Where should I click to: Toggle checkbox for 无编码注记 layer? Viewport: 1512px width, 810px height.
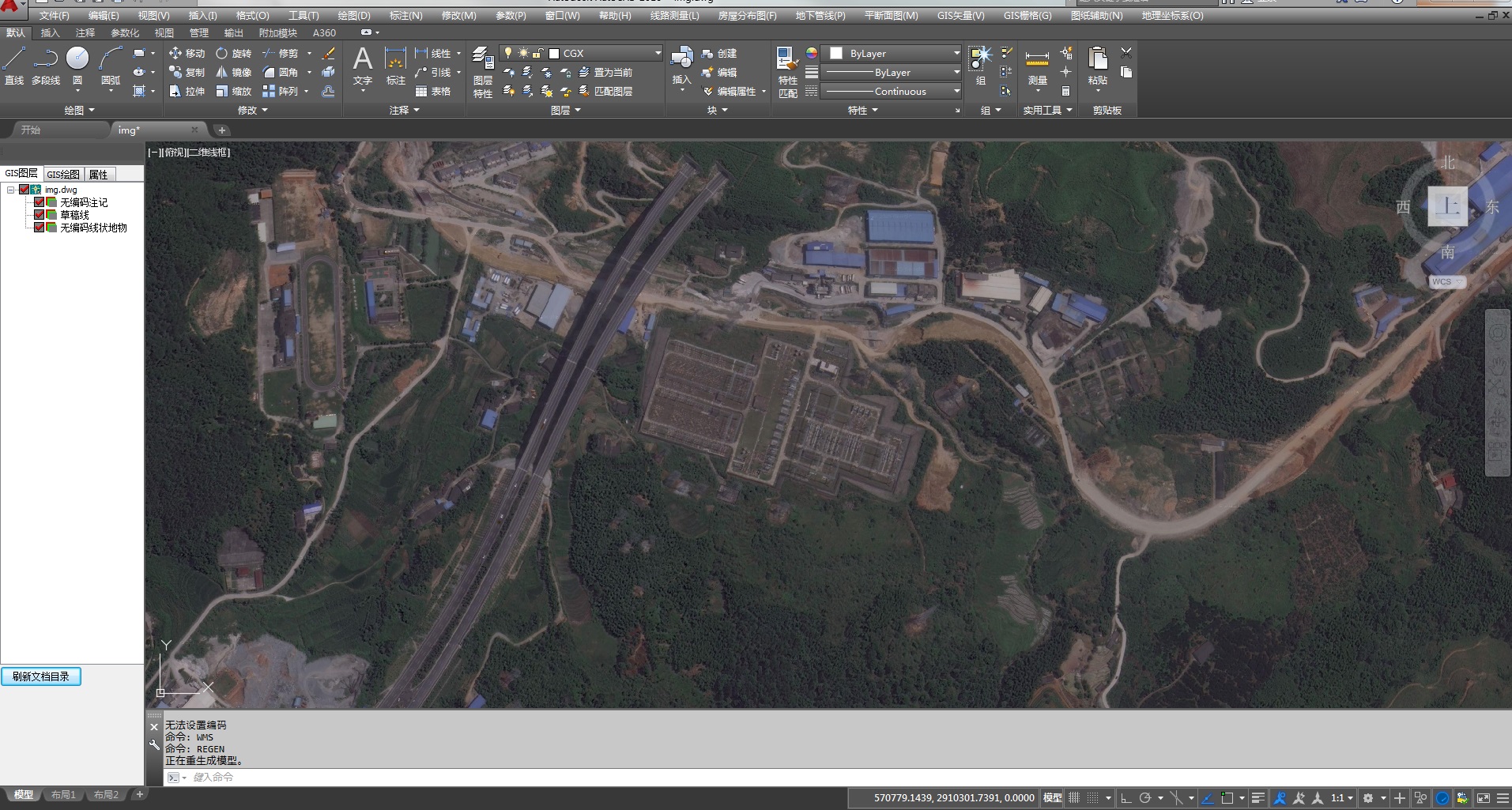pos(39,202)
